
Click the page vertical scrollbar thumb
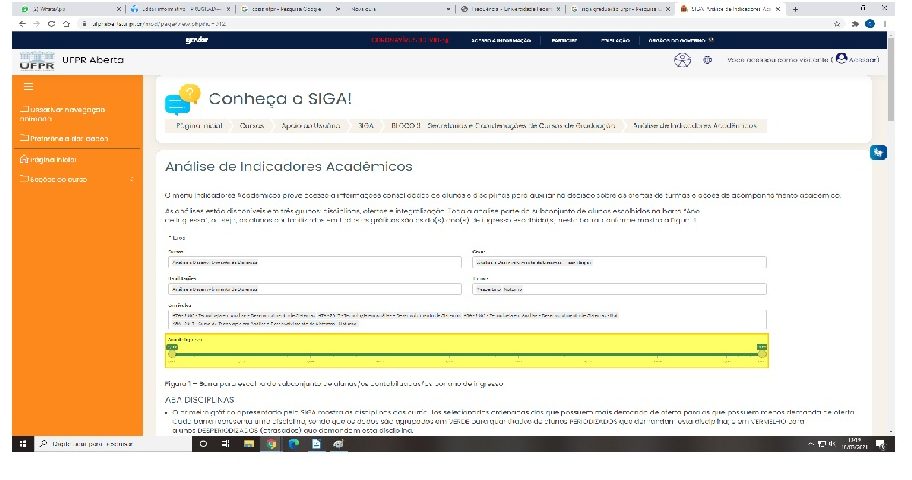click(890, 79)
